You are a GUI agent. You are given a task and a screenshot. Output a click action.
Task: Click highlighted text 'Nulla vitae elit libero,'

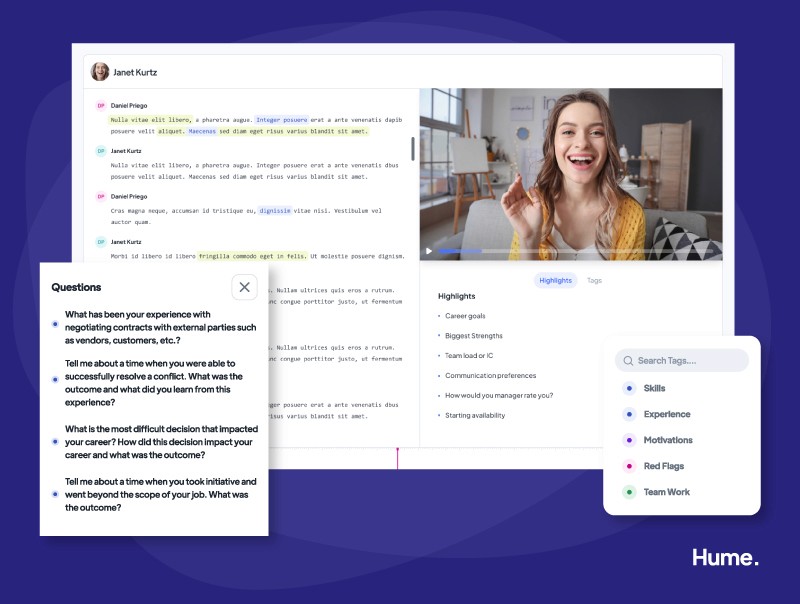[x=151, y=120]
